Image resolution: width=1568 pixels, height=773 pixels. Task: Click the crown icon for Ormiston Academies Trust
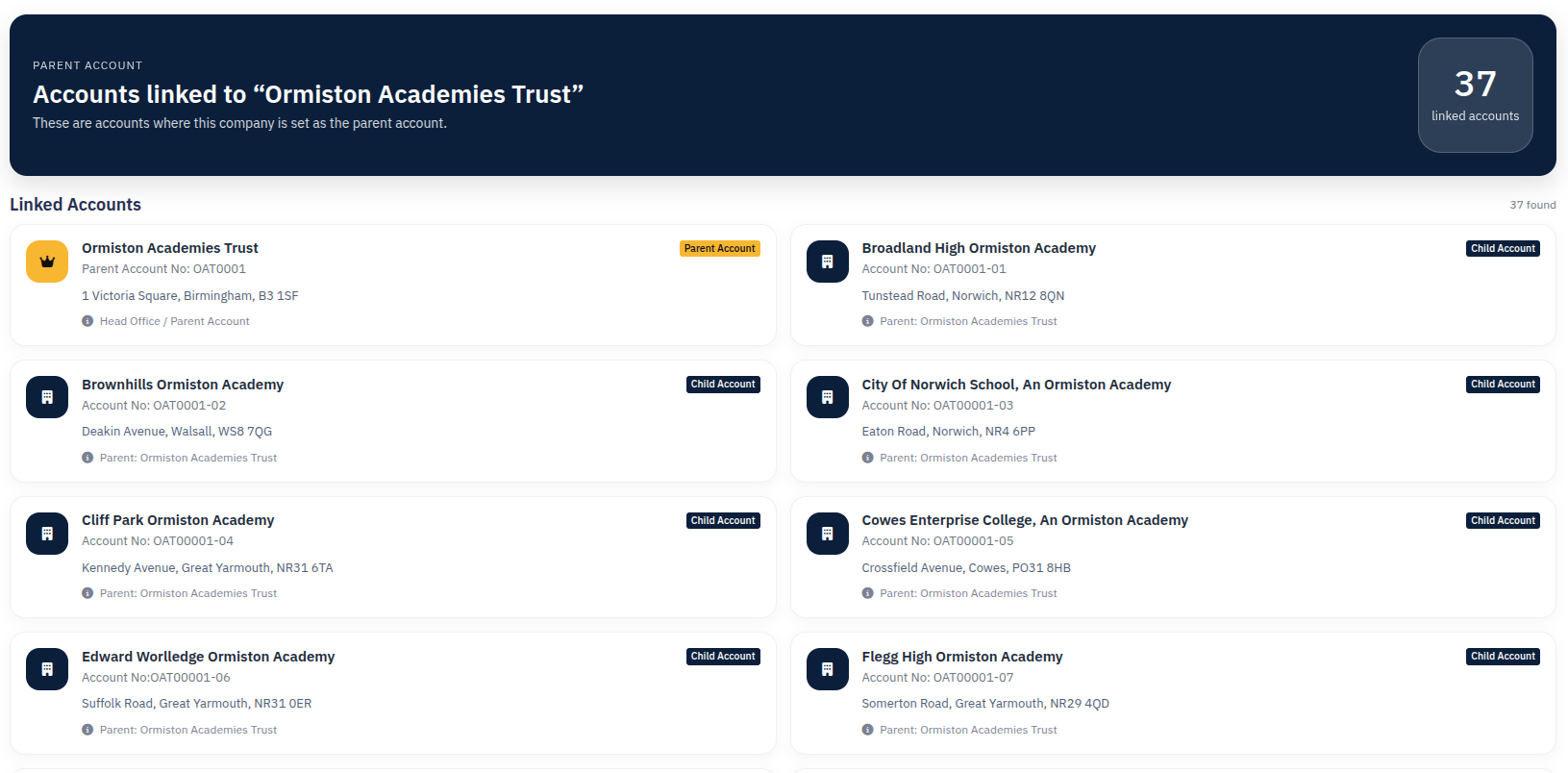(47, 262)
